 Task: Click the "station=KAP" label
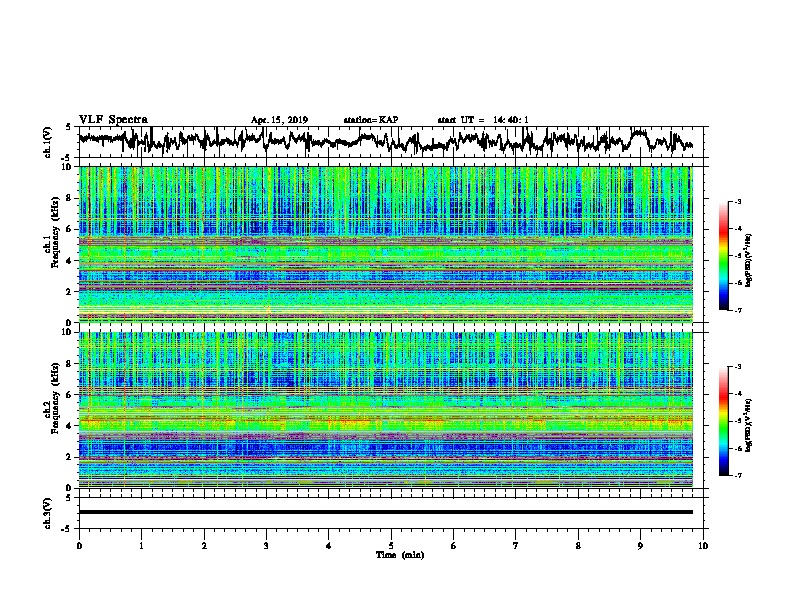(371, 120)
